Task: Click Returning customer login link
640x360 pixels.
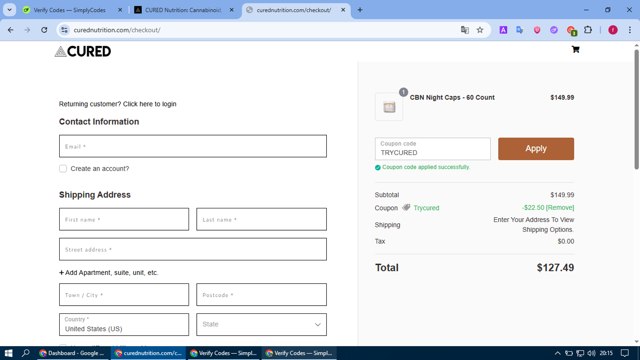Action: tap(118, 104)
